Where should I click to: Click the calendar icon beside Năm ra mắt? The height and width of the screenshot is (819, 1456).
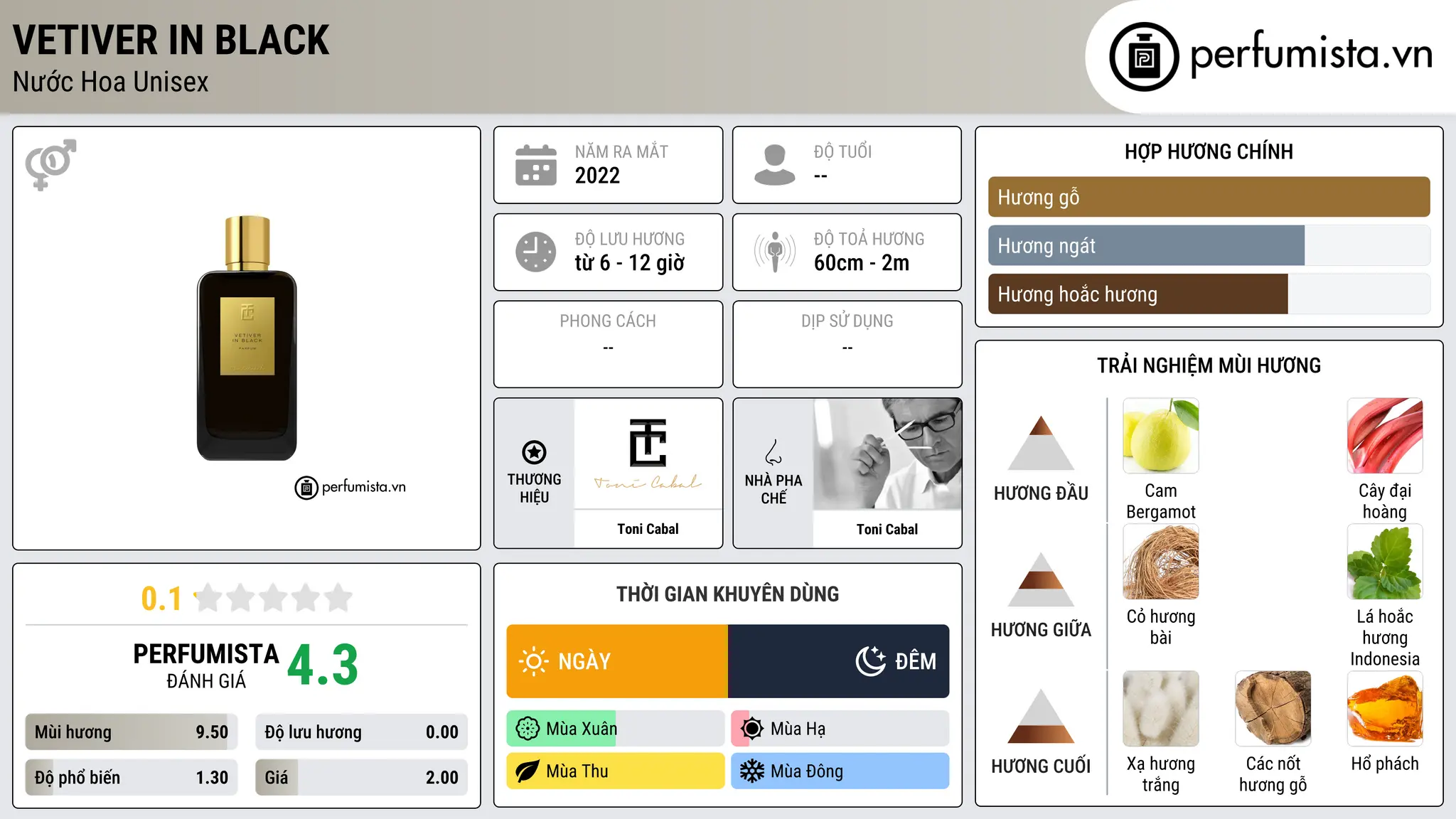[536, 165]
